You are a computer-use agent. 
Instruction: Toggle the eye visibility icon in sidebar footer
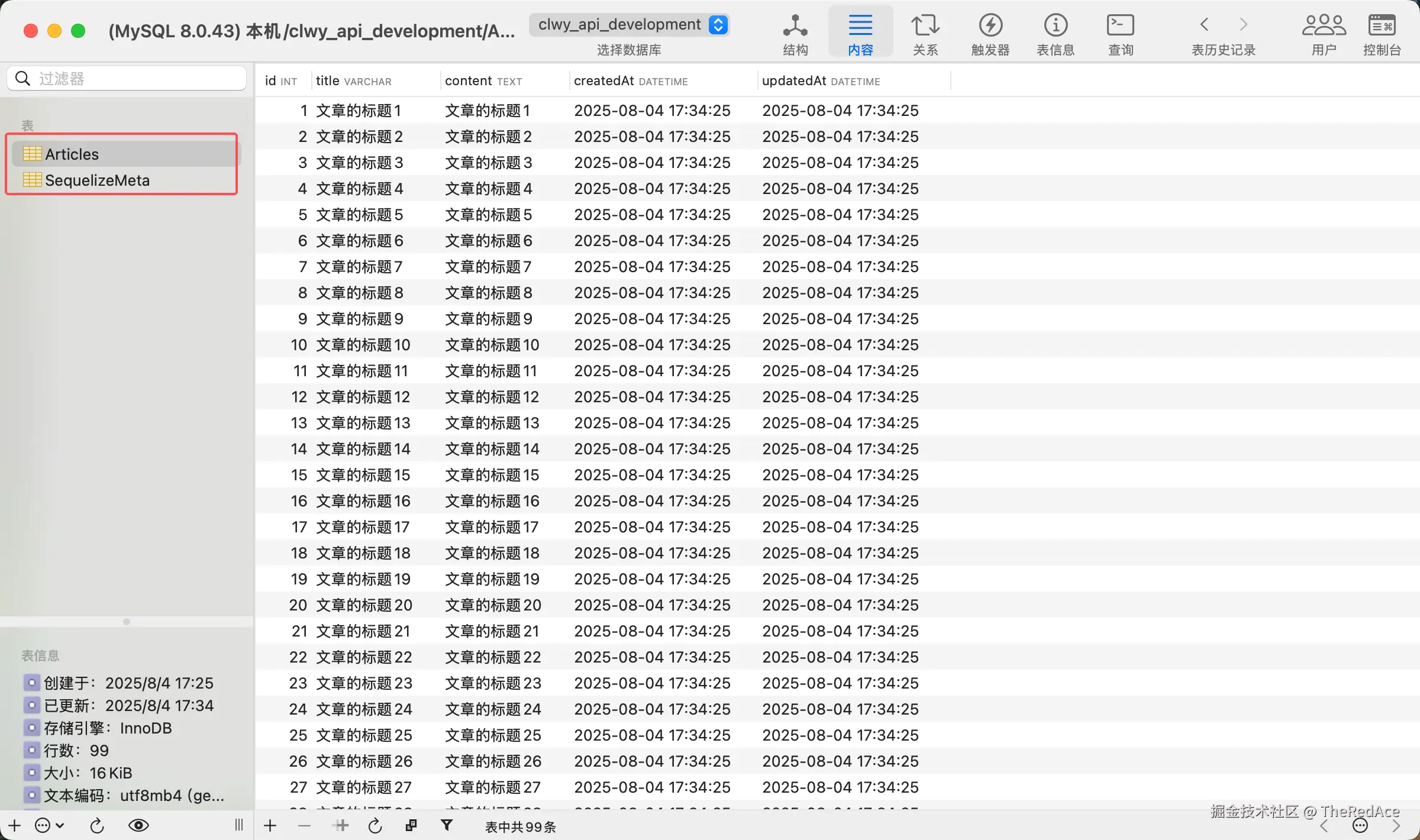pos(138,825)
